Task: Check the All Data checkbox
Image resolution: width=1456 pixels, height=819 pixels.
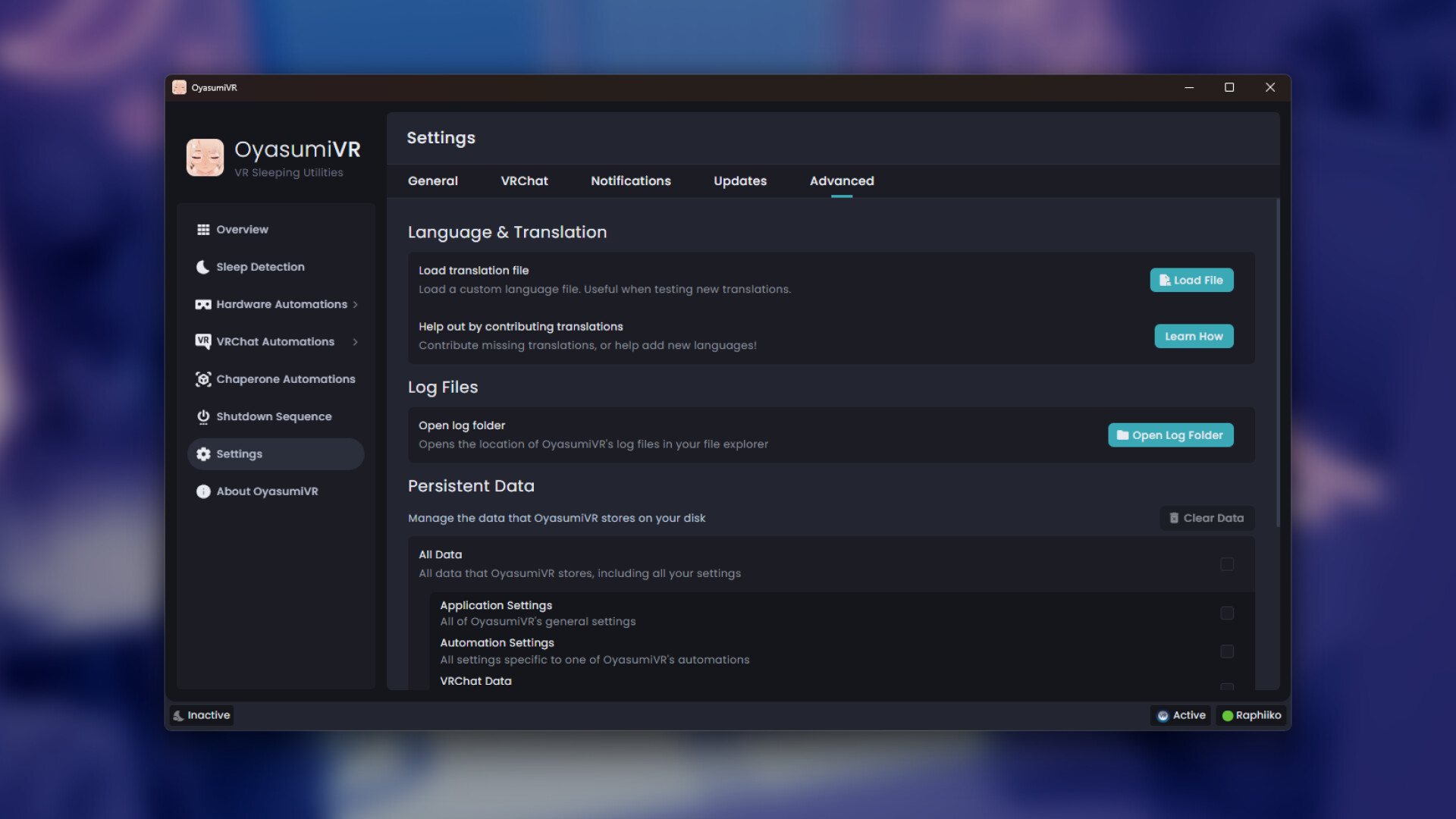Action: 1227,564
